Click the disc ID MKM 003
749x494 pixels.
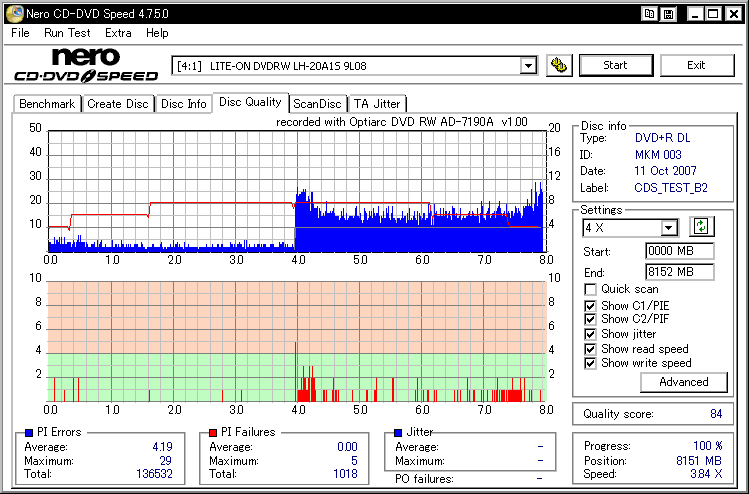658,155
